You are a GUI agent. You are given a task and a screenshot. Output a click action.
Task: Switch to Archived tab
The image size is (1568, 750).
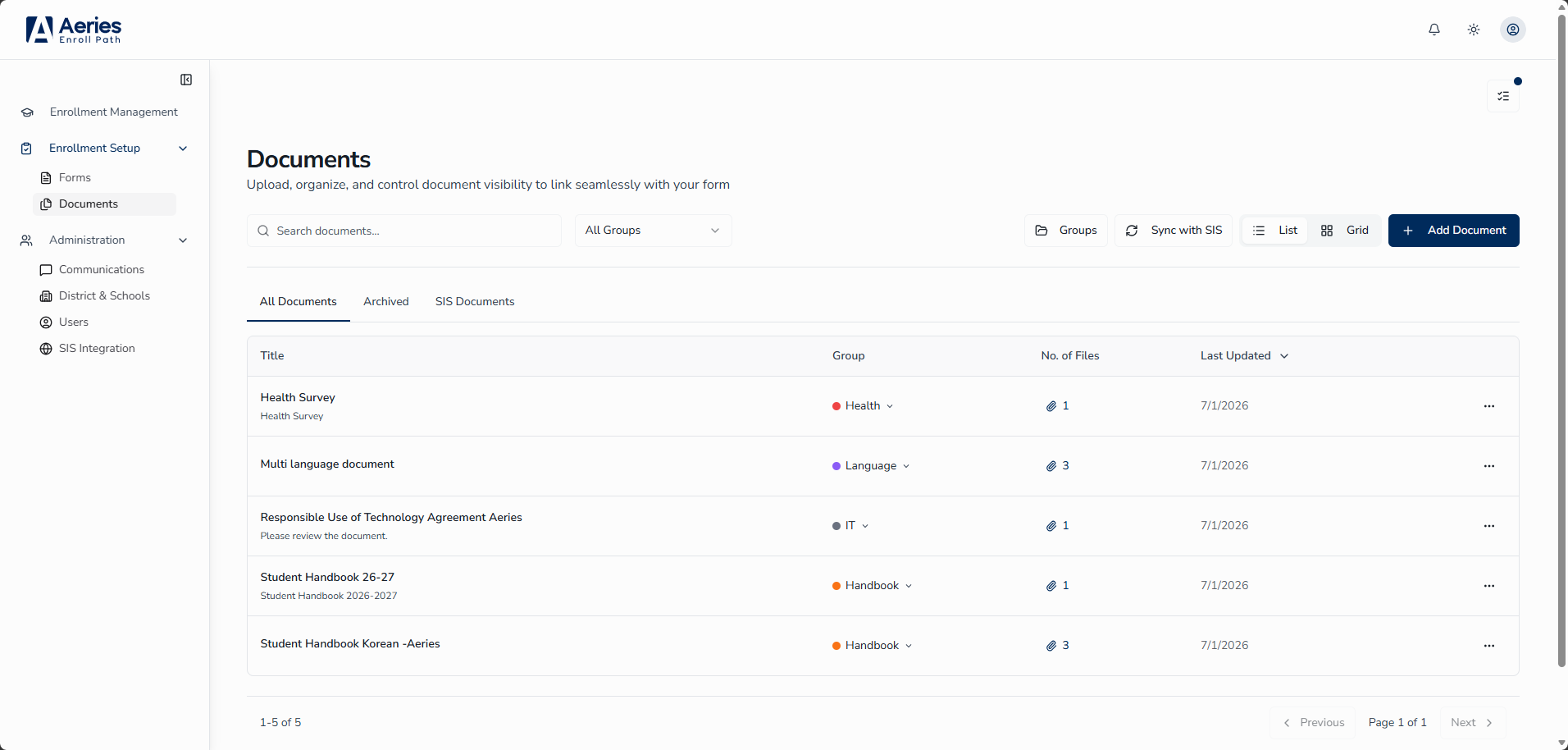coord(386,301)
